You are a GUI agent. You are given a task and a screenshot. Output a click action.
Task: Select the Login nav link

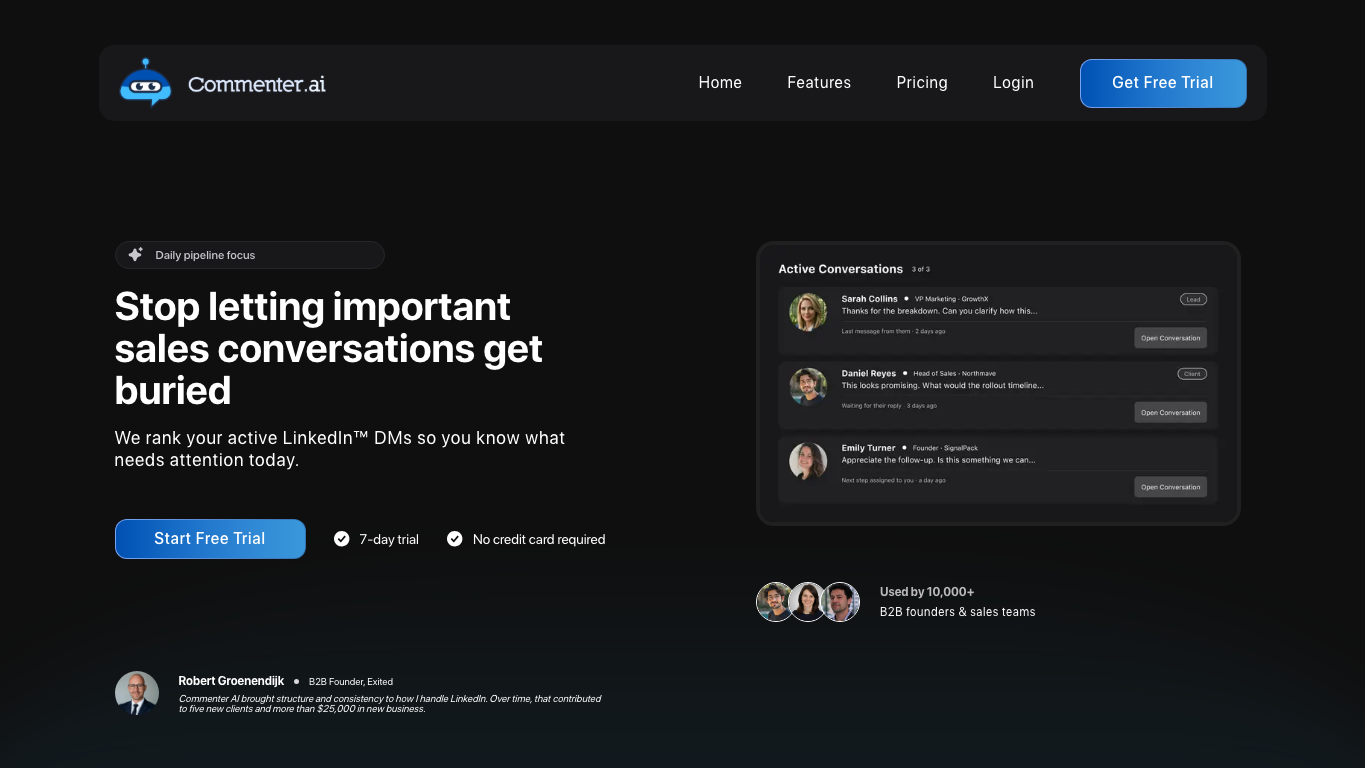(x=1013, y=83)
